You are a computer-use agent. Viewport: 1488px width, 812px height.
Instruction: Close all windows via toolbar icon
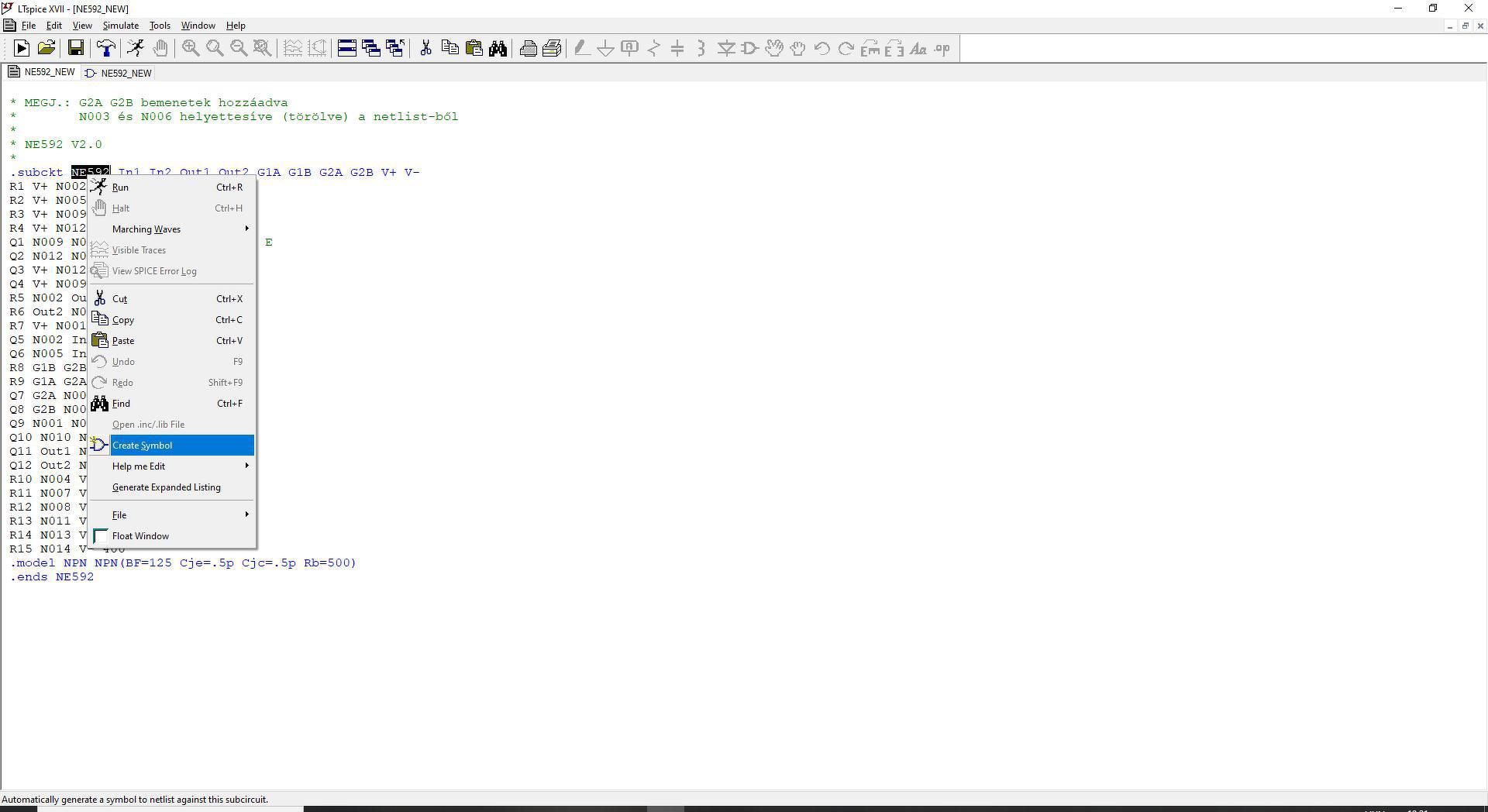click(x=395, y=49)
